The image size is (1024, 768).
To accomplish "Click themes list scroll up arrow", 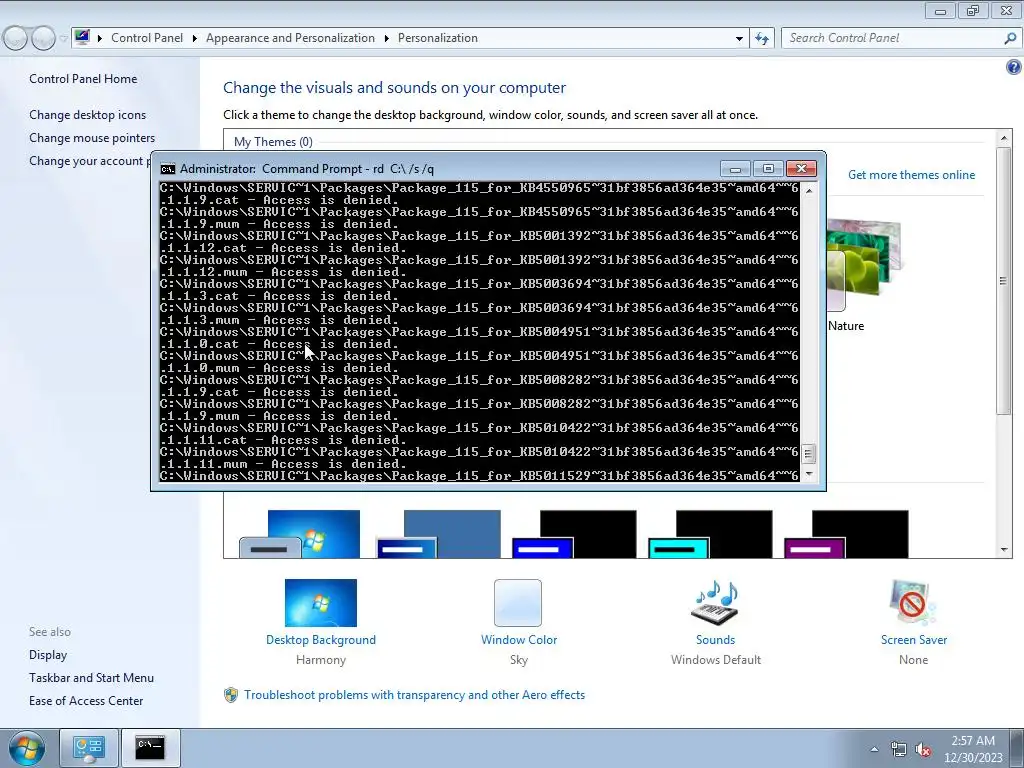I will (x=1004, y=138).
